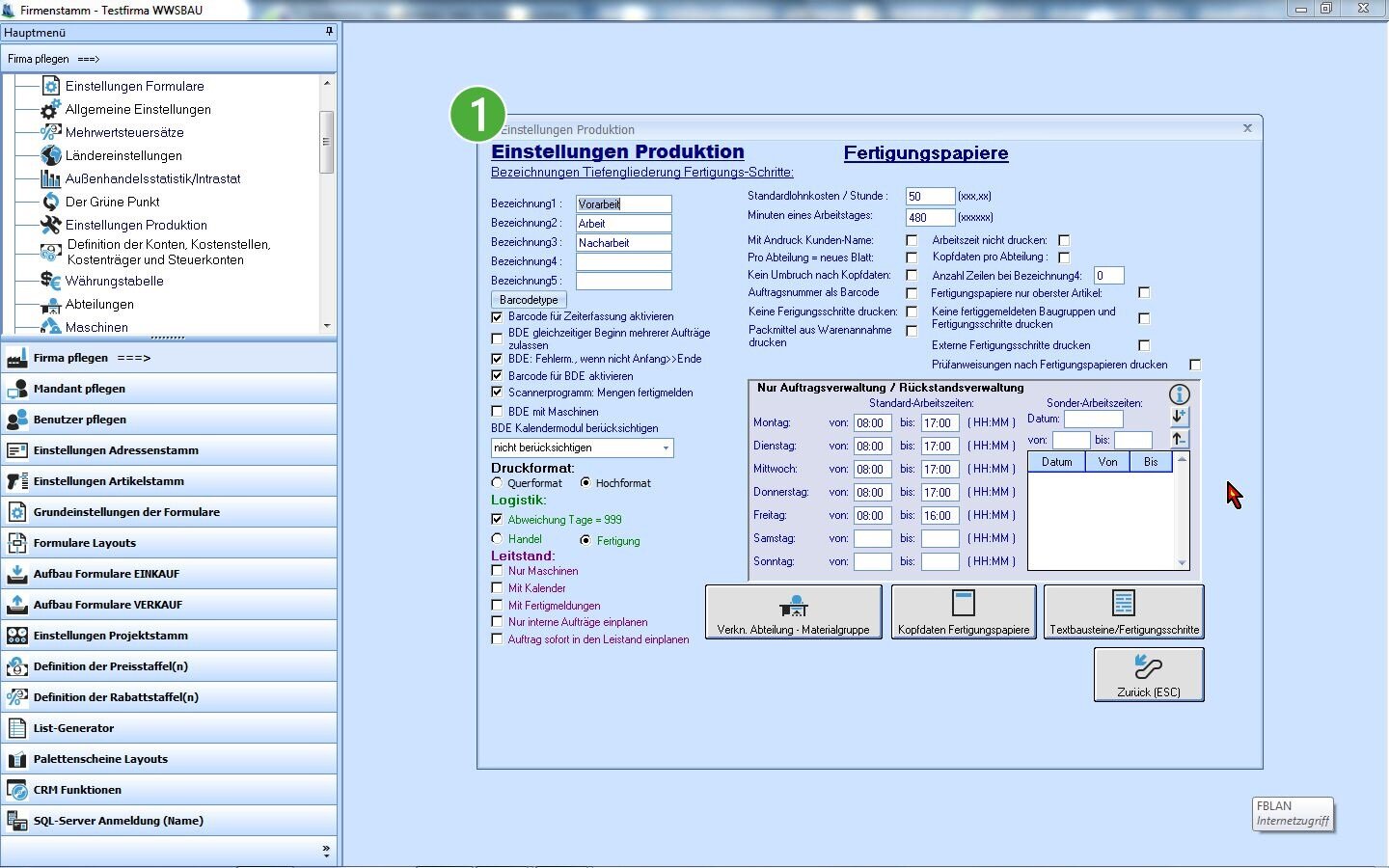Click the Einstellungen Projektstamm icon

(17, 636)
